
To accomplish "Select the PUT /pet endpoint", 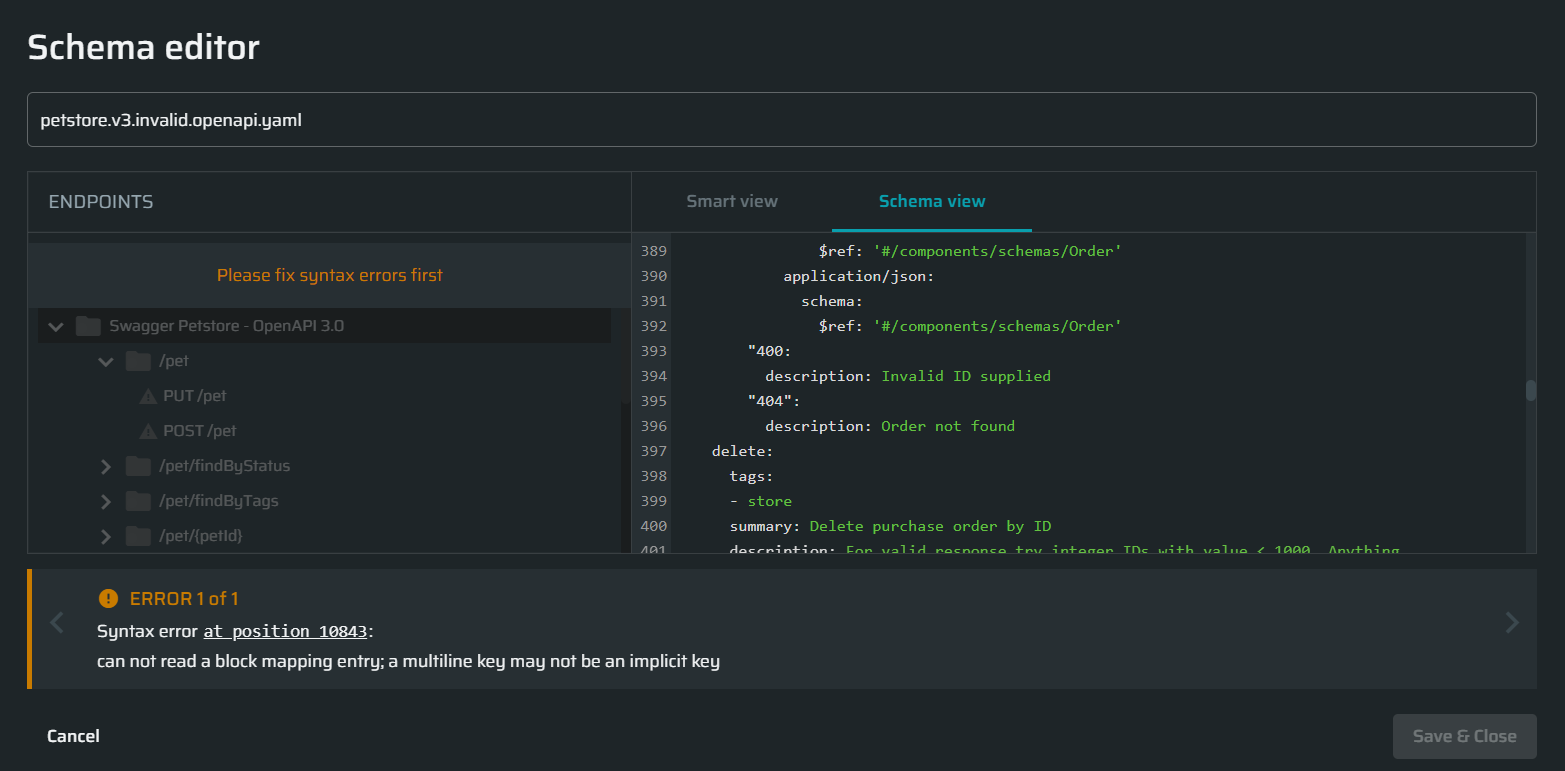I will pos(195,396).
